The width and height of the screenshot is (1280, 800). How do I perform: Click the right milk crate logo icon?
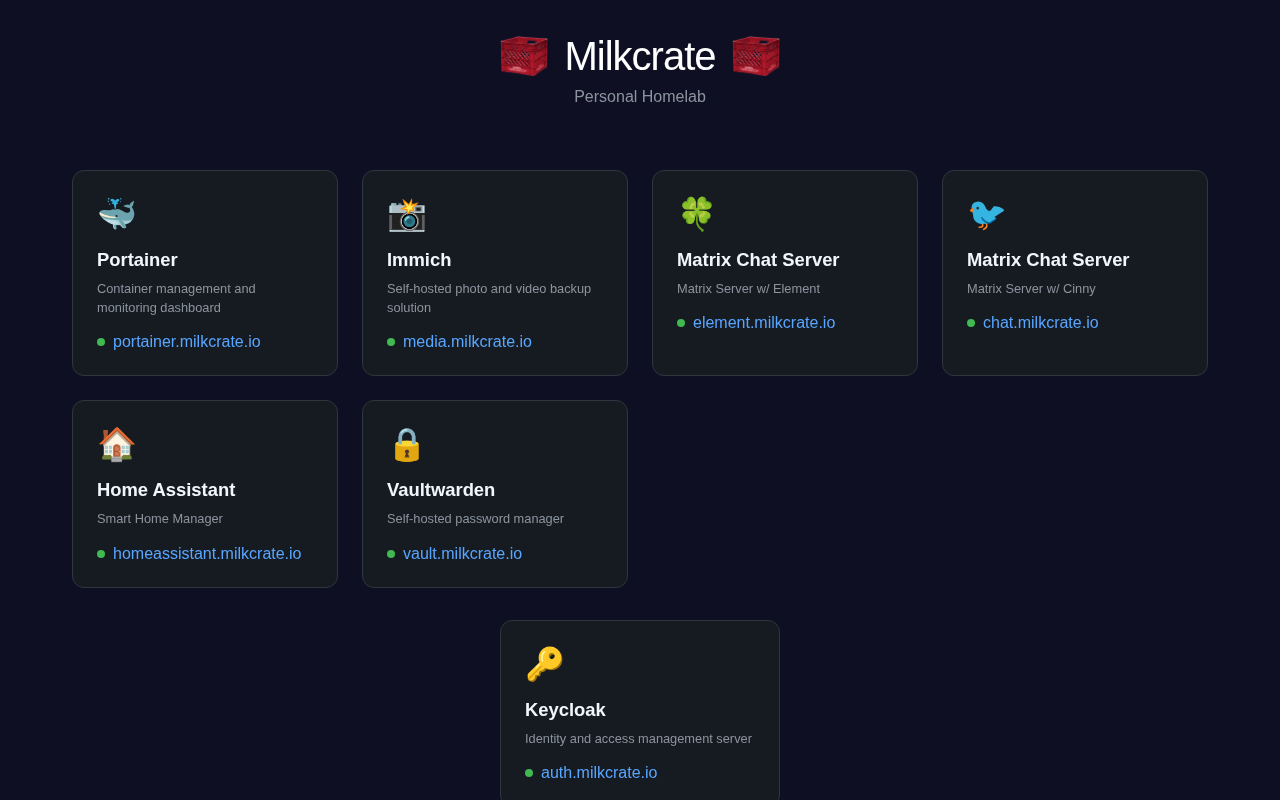point(756,56)
